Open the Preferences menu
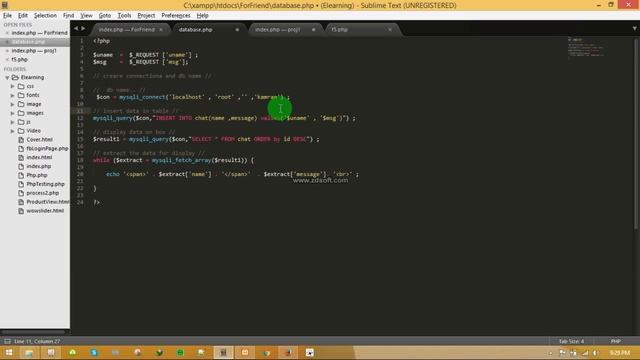This screenshot has width=640, height=360. coord(176,16)
